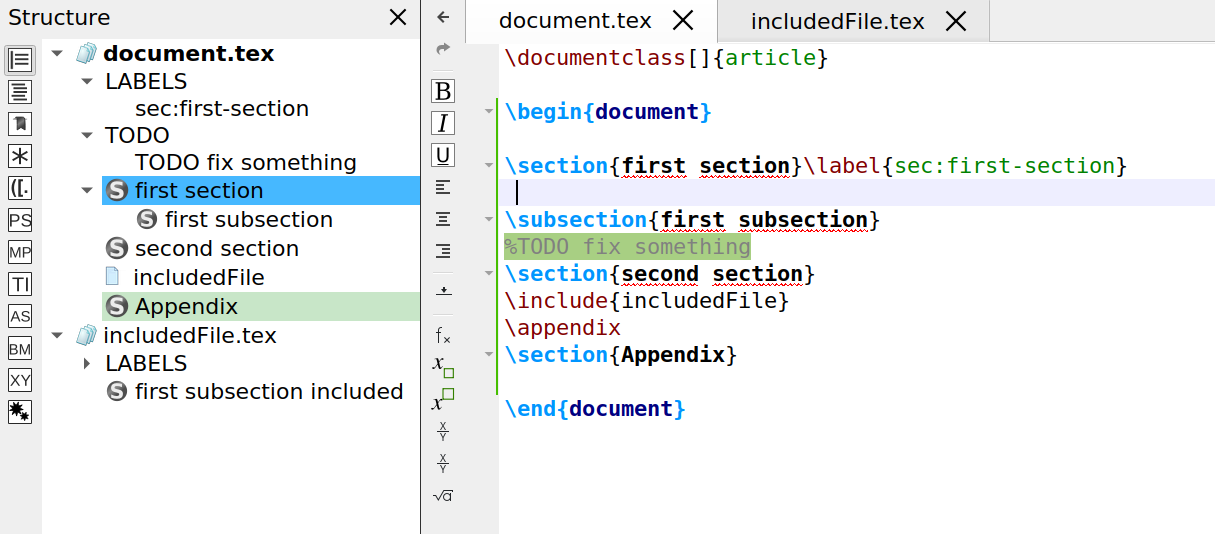Open the bookmarks side panel icon
1215x534 pixels.
point(20,124)
